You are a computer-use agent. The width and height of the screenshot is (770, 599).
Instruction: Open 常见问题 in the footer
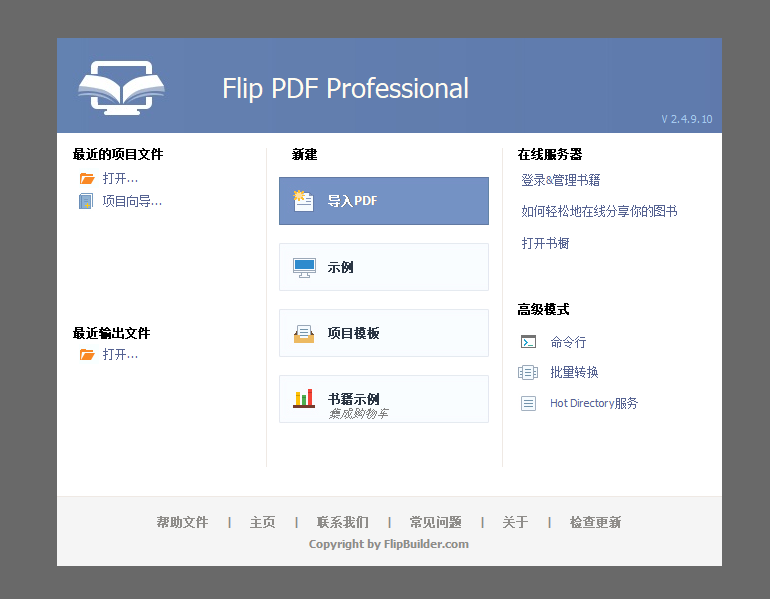[x=436, y=522]
